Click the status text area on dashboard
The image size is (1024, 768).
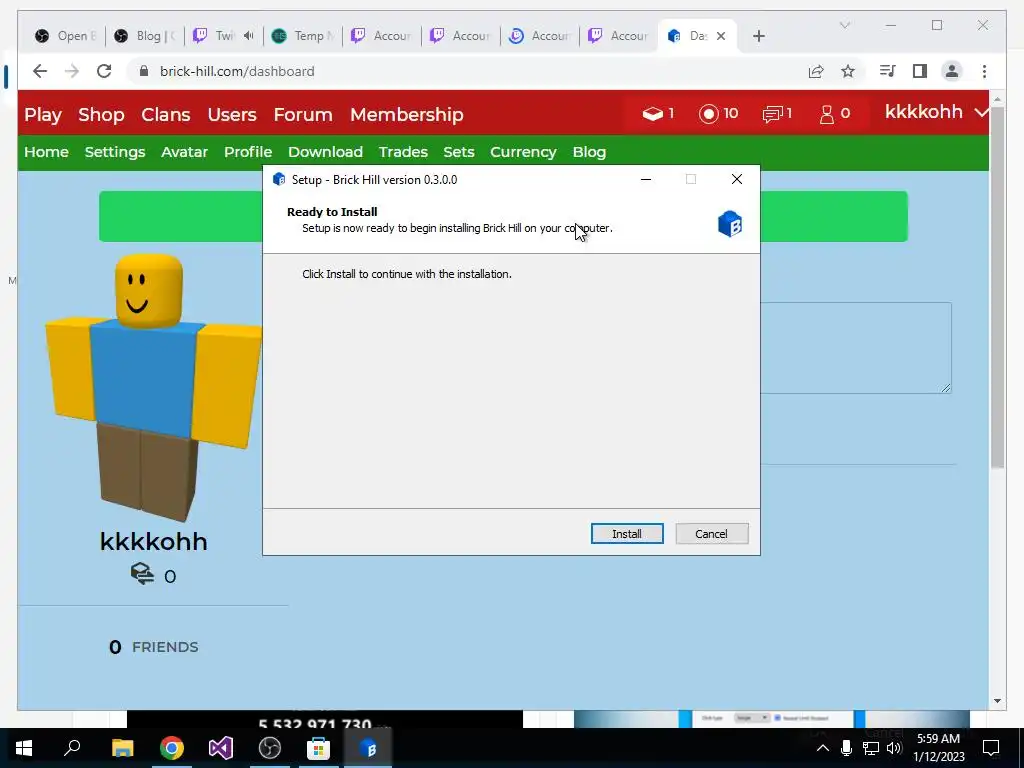point(856,347)
